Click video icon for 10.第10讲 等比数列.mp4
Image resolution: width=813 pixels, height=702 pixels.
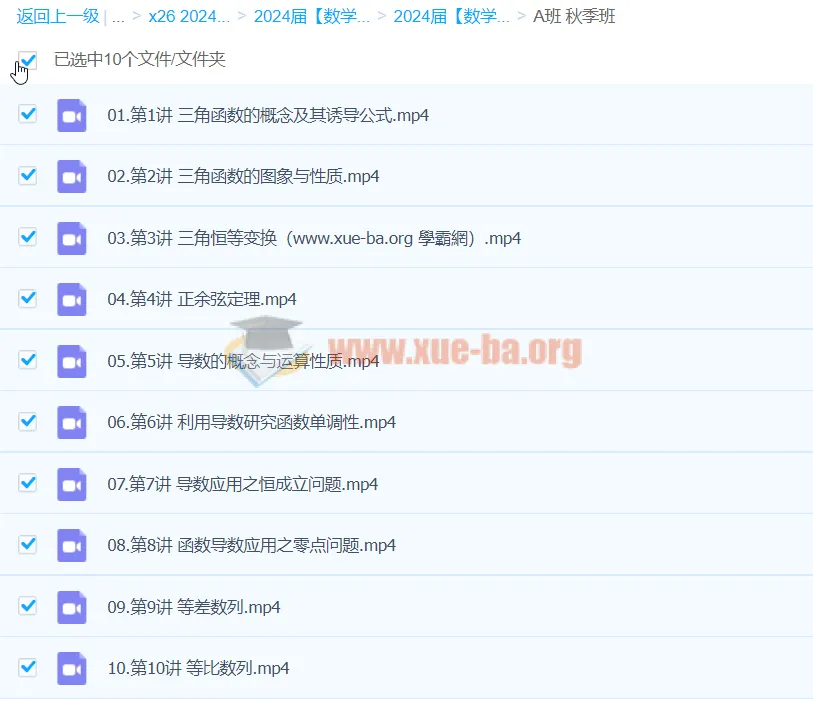point(72,668)
